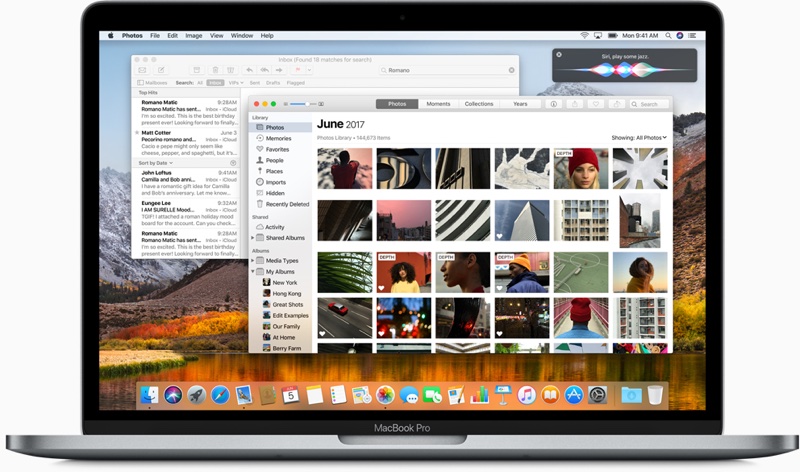
Task: Toggle the Mailboxes sidebar in Mail
Action: pyautogui.click(x=153, y=82)
